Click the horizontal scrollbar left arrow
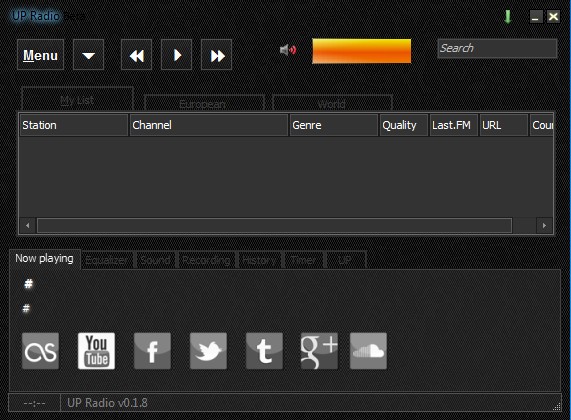 pyautogui.click(x=28, y=225)
